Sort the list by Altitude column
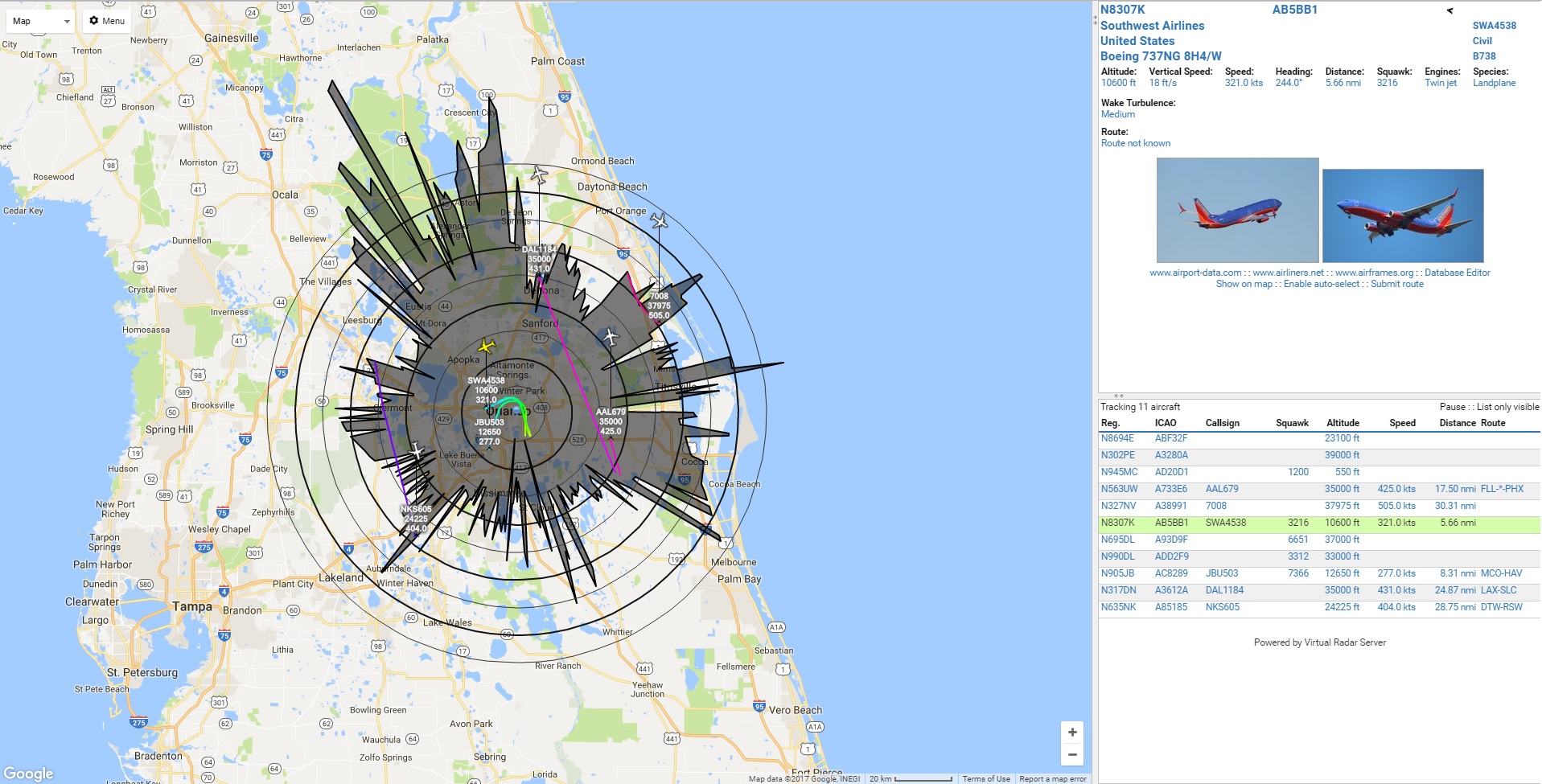1542x784 pixels. coord(1343,423)
